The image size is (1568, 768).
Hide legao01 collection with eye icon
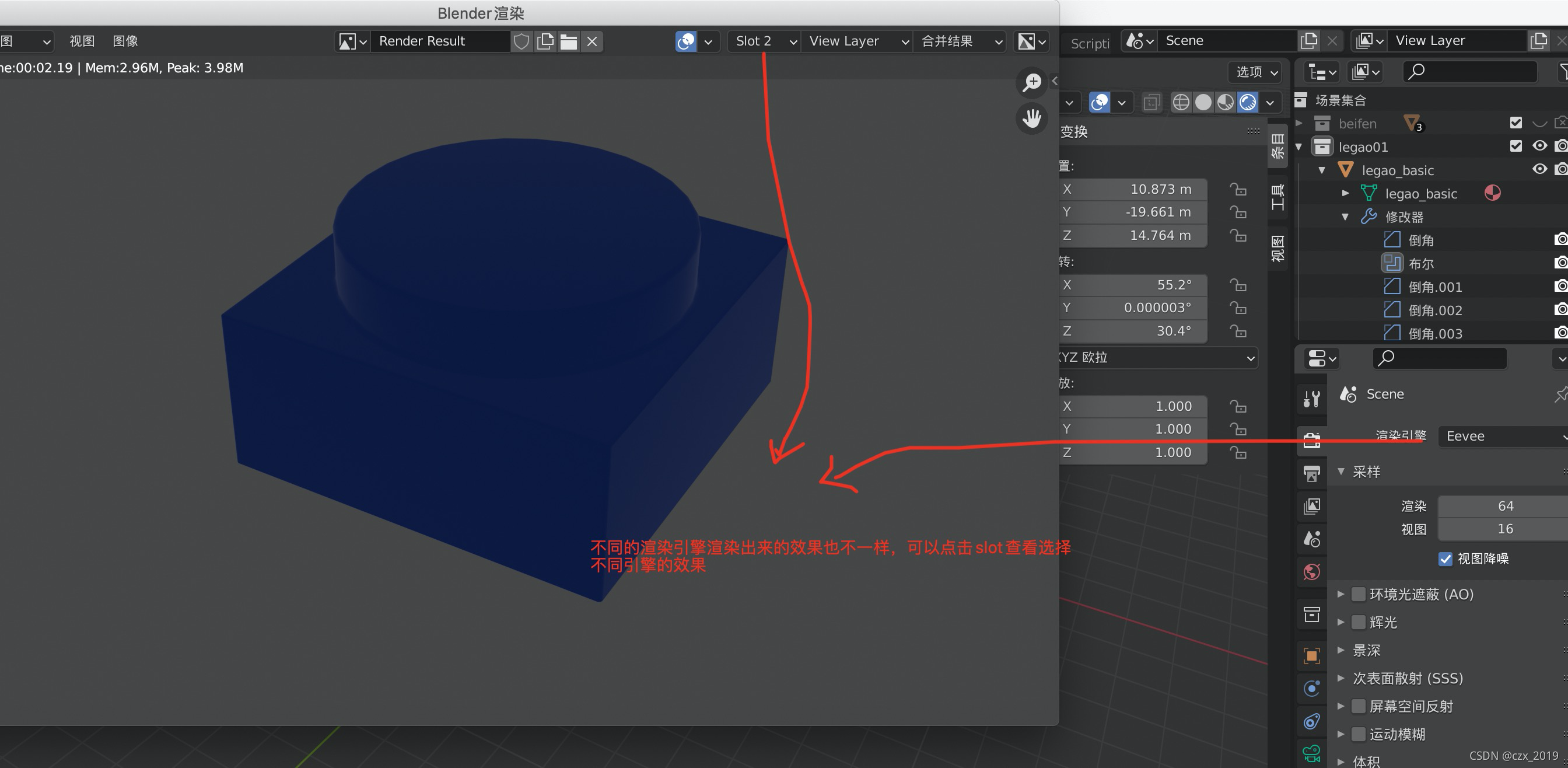1539,146
